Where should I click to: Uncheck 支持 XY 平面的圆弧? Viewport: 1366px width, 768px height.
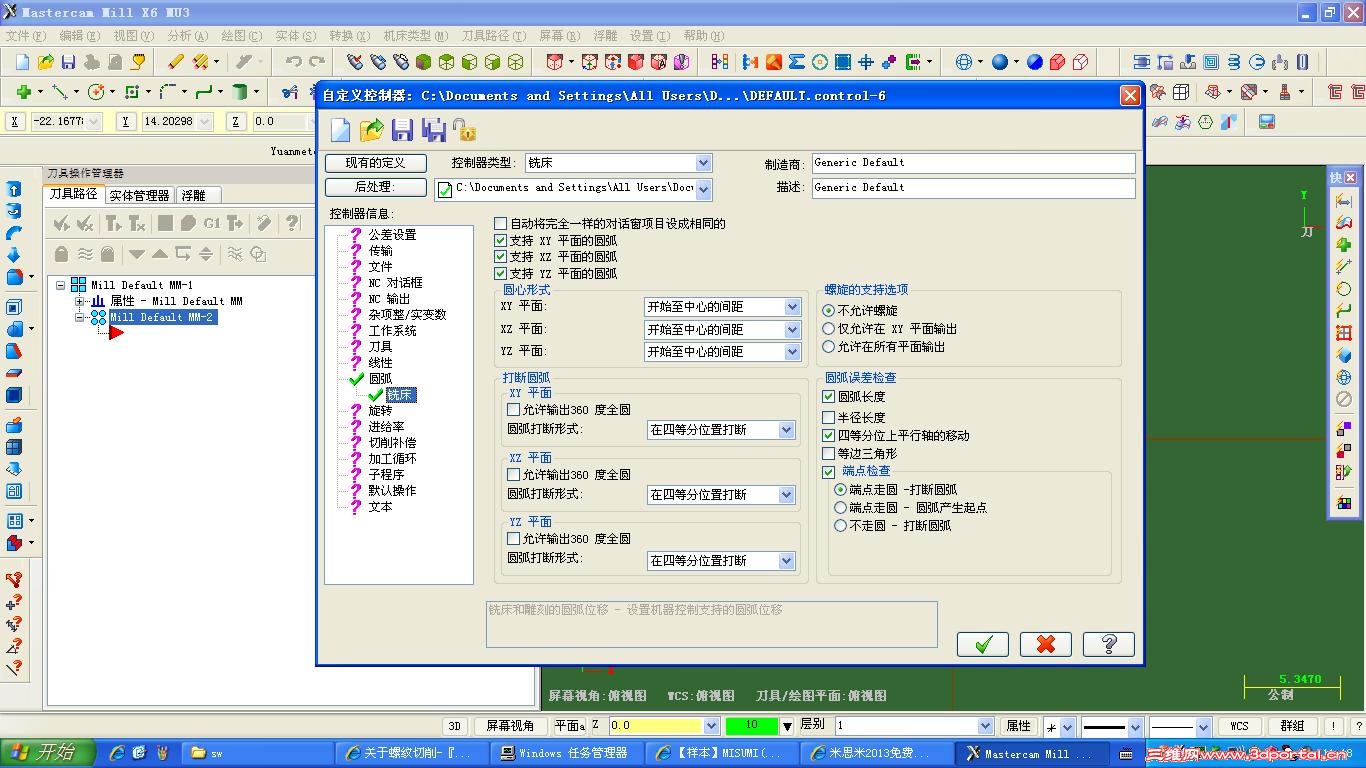[501, 241]
